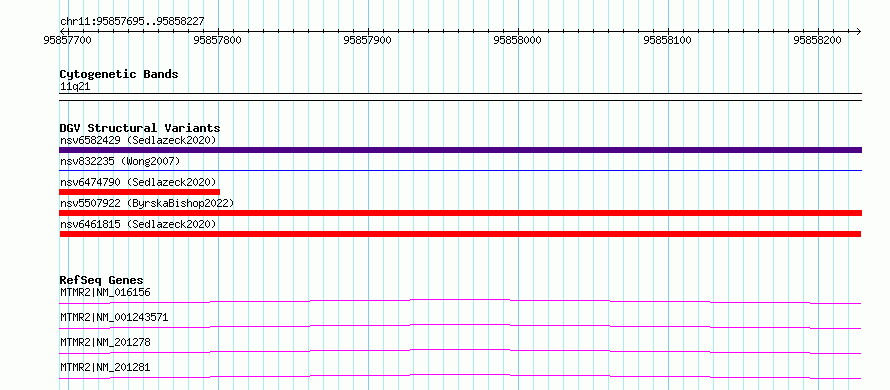
Task: Select the 95857700 ruler tick label
Action: (67, 40)
